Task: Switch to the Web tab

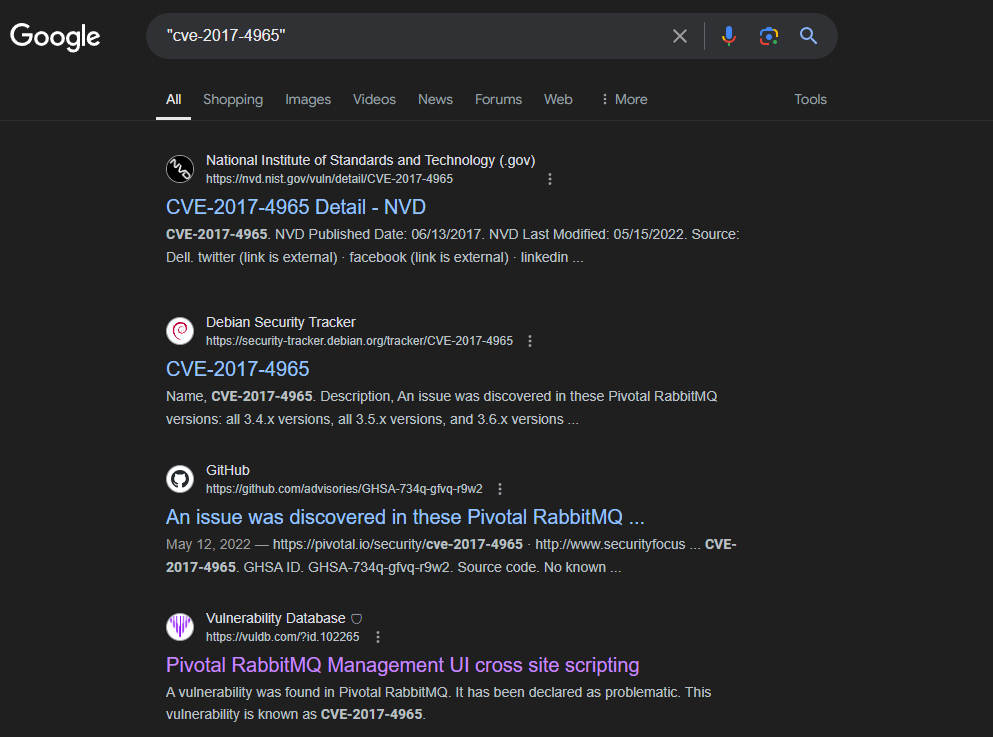Action: pyautogui.click(x=558, y=99)
